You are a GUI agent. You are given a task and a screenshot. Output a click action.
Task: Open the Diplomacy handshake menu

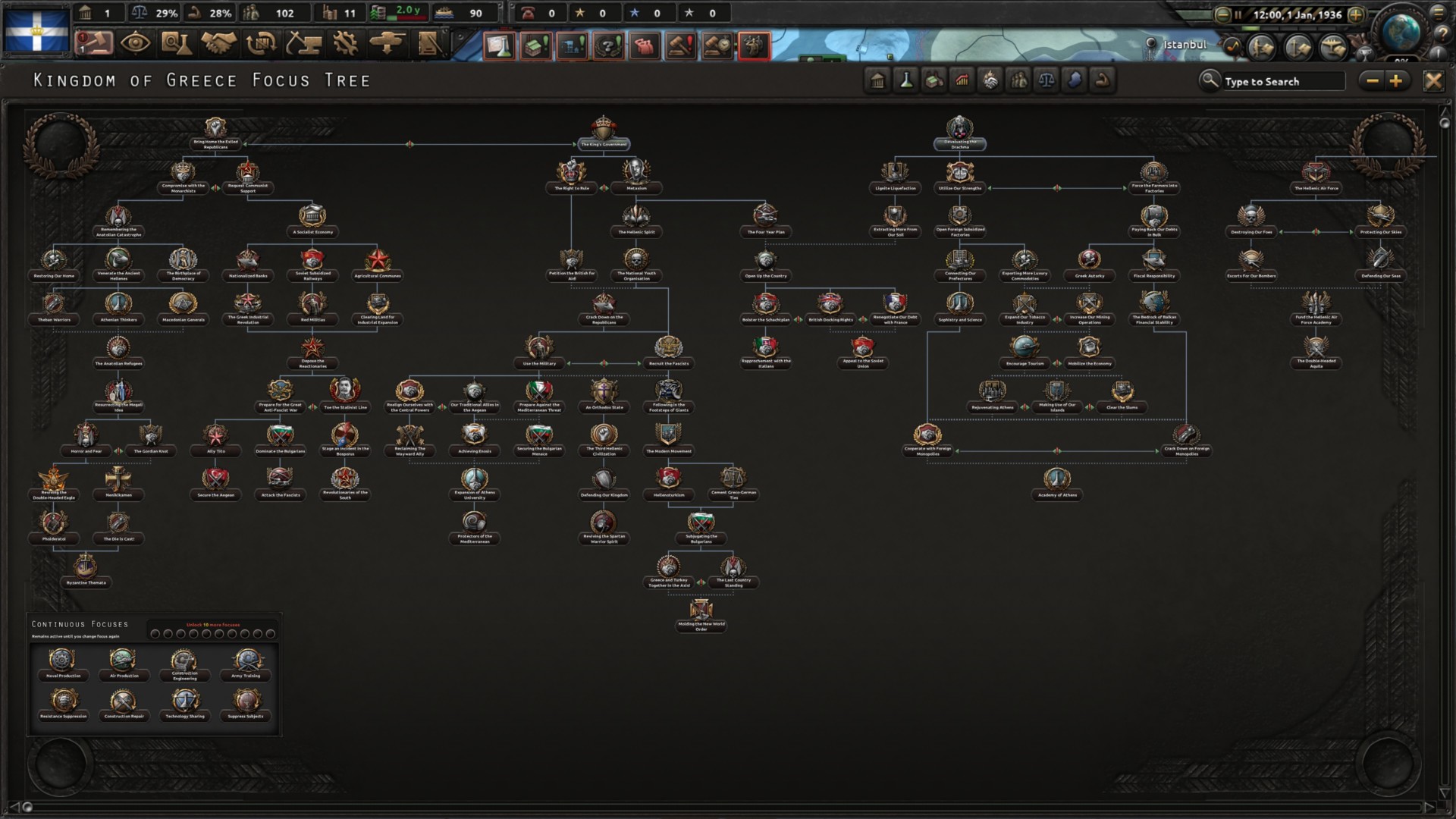218,43
